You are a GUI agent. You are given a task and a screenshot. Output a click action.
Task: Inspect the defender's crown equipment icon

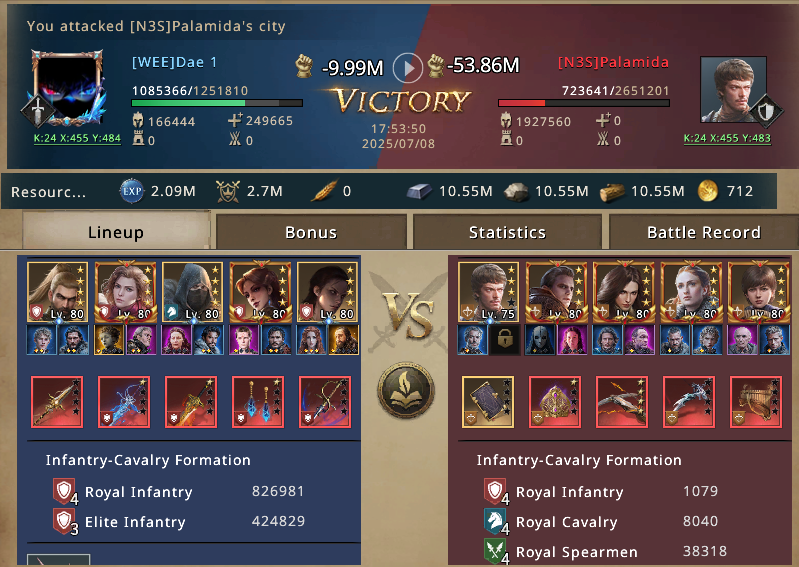click(x=555, y=402)
